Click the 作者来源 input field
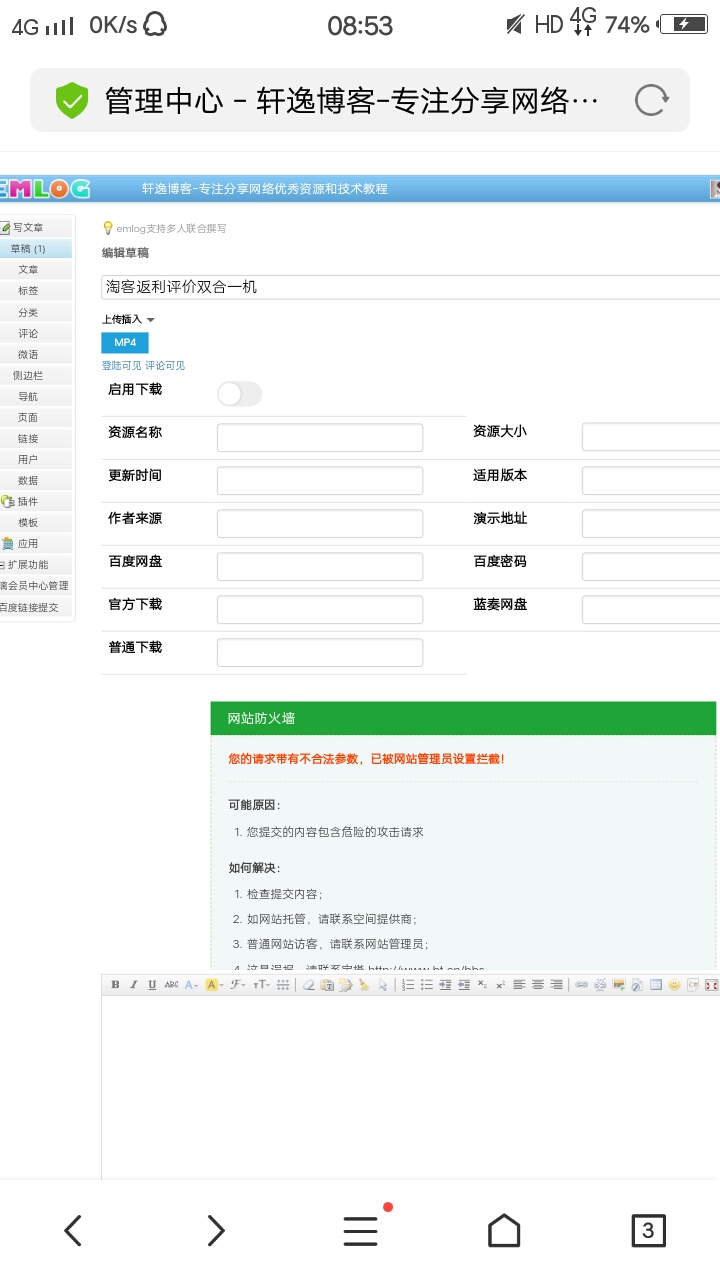 click(x=320, y=523)
